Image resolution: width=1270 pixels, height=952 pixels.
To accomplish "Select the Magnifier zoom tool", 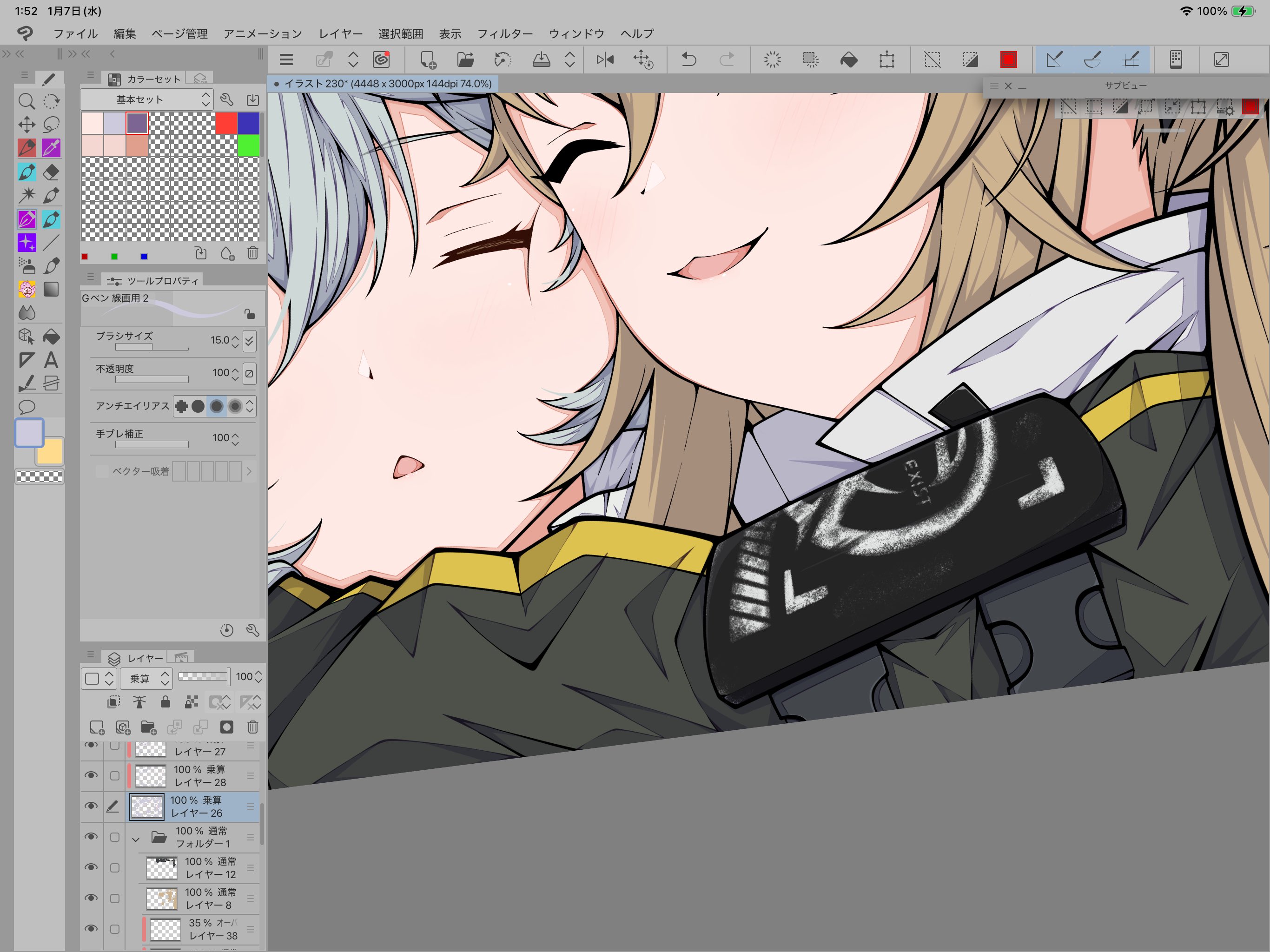I will (26, 102).
